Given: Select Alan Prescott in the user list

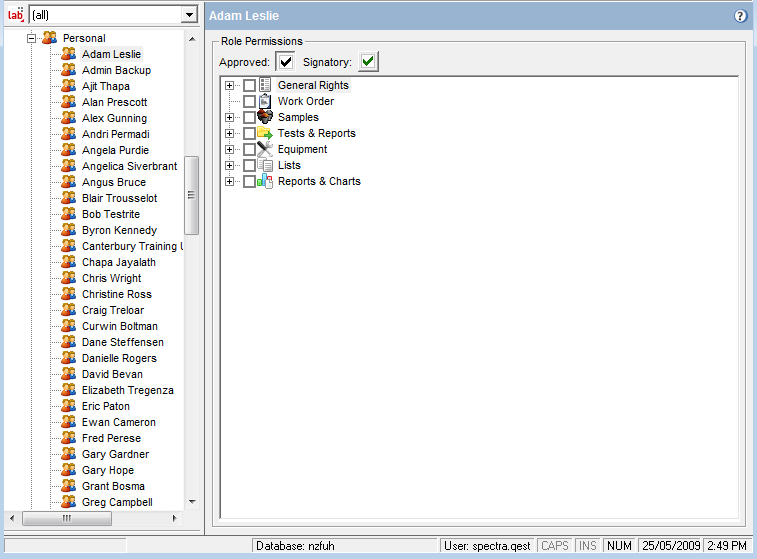Looking at the screenshot, I should [x=114, y=102].
